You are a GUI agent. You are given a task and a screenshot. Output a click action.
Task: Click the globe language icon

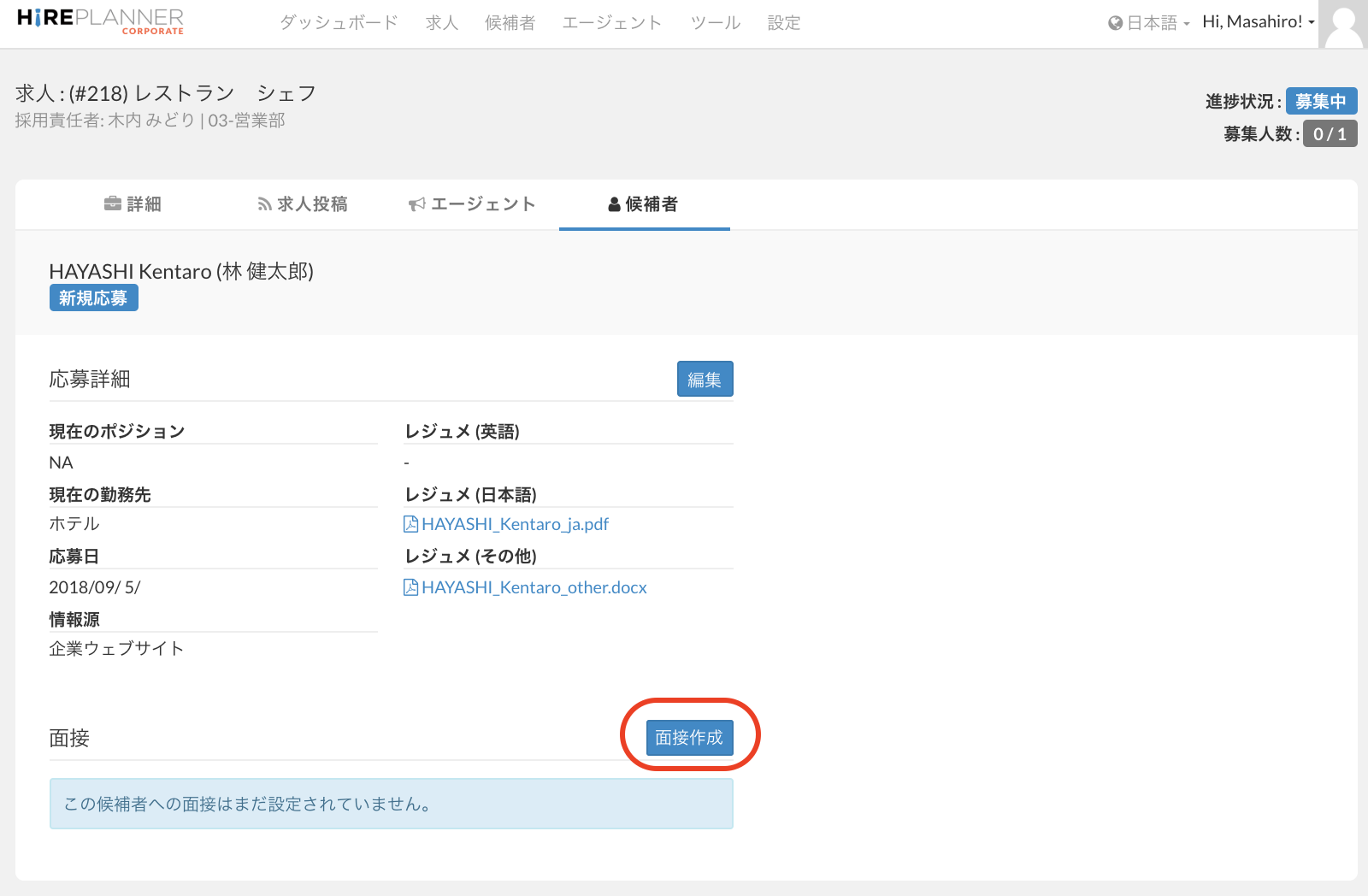1115,23
